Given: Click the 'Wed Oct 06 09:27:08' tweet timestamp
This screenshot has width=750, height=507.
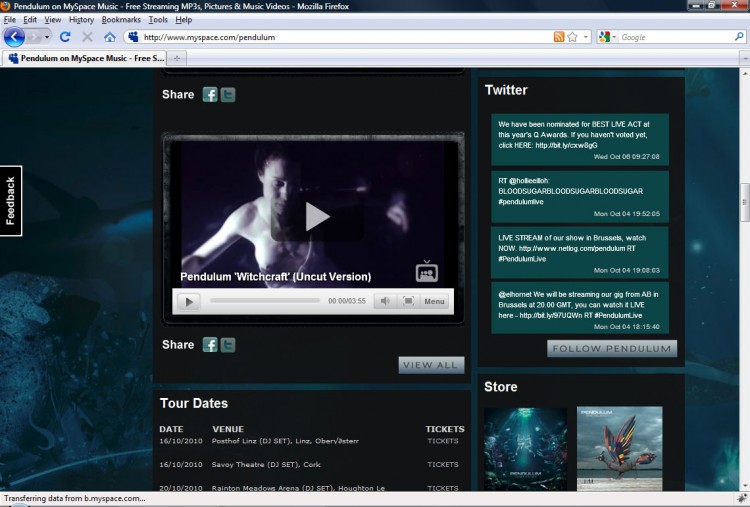Looking at the screenshot, I should (x=627, y=157).
